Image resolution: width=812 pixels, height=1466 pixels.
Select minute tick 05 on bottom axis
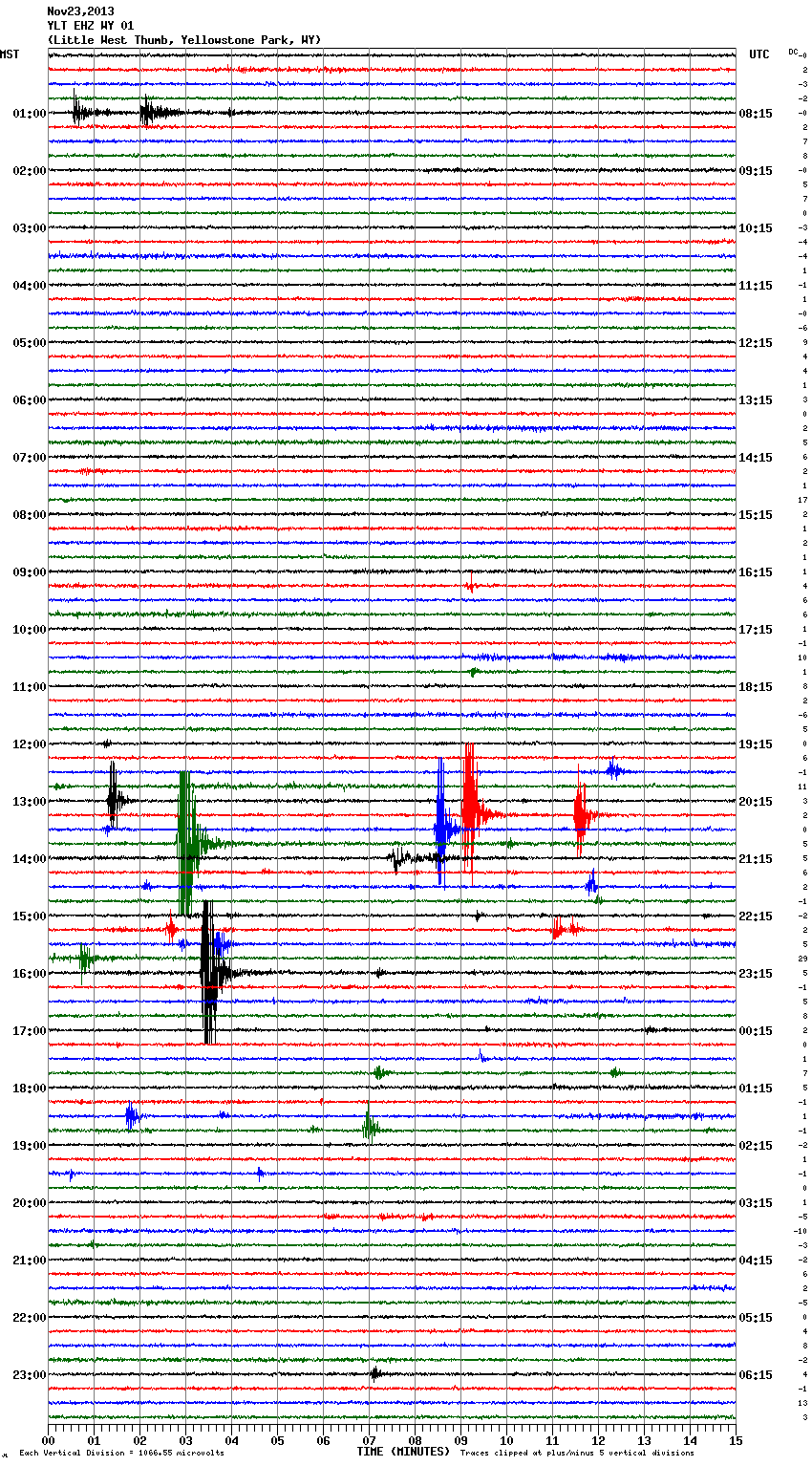[277, 1440]
